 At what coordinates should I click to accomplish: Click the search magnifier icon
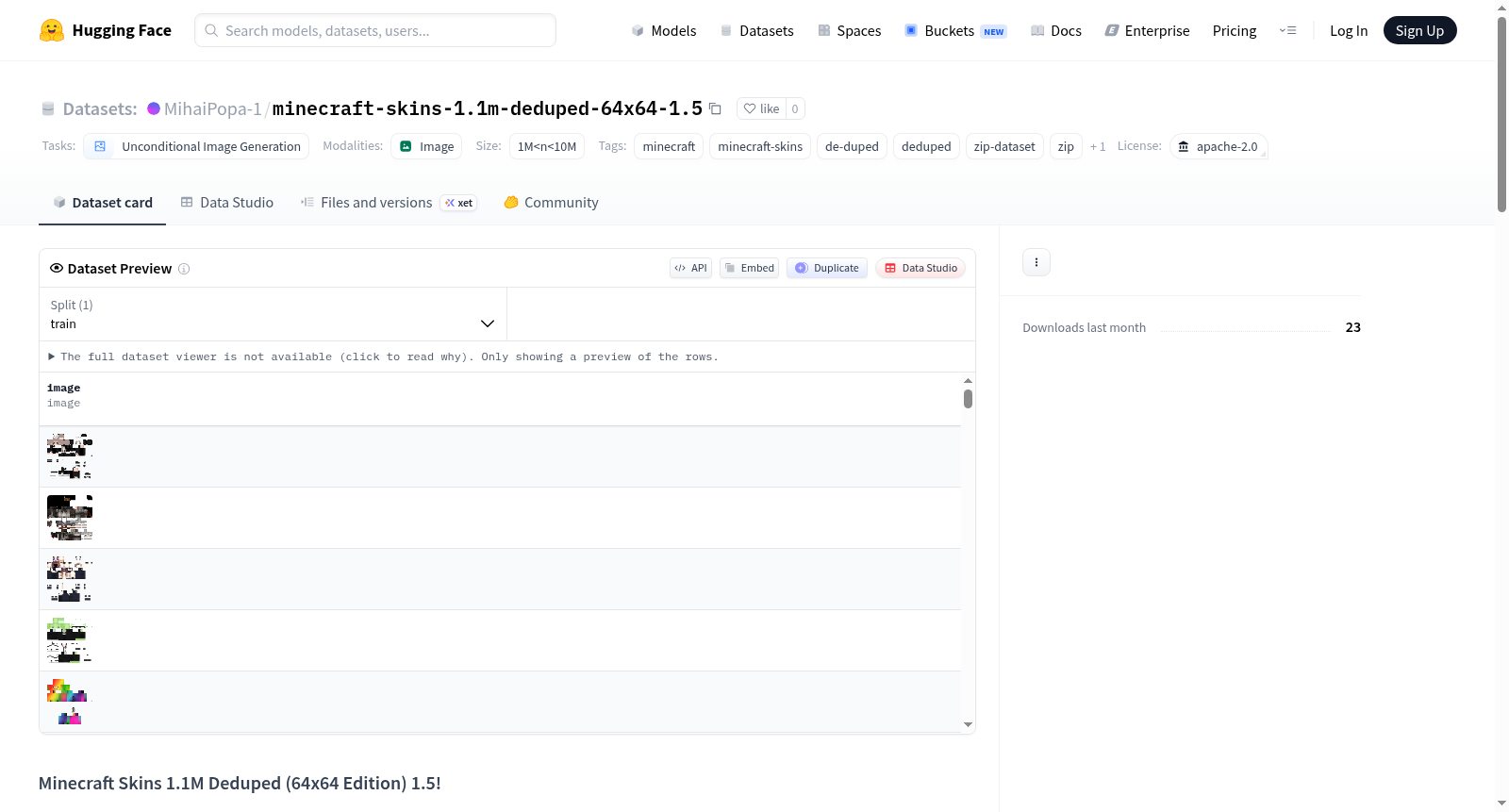point(211,30)
